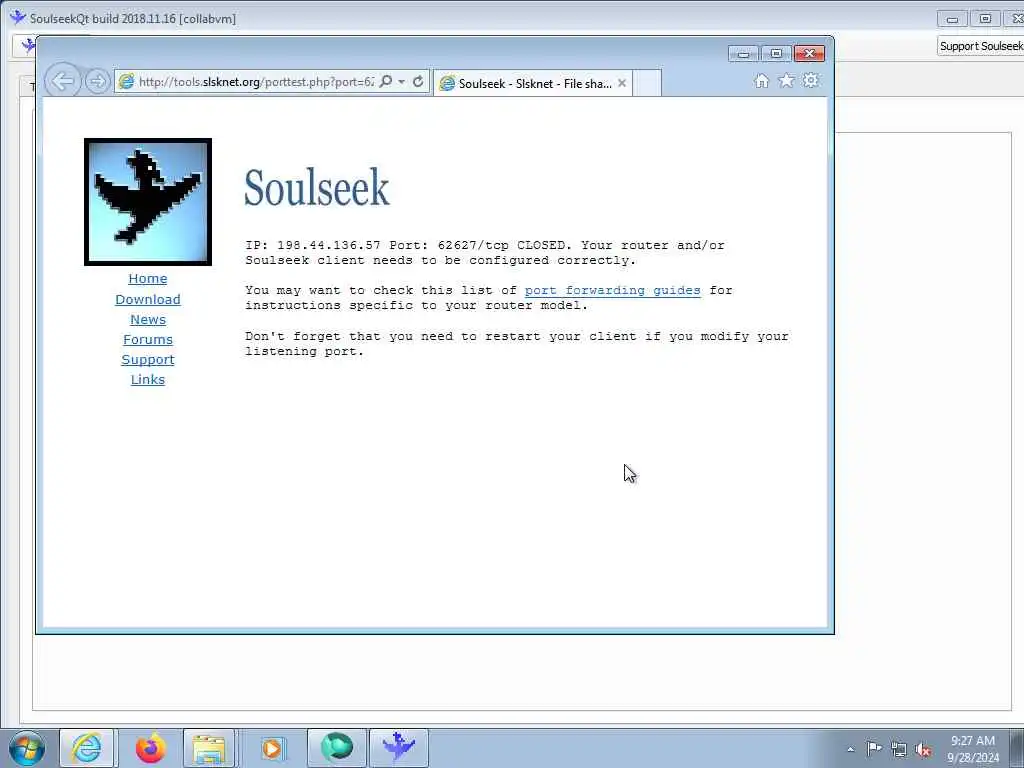Close the Soulseek - Slsknet tab
Screen dimensions: 1024x768
622,83
